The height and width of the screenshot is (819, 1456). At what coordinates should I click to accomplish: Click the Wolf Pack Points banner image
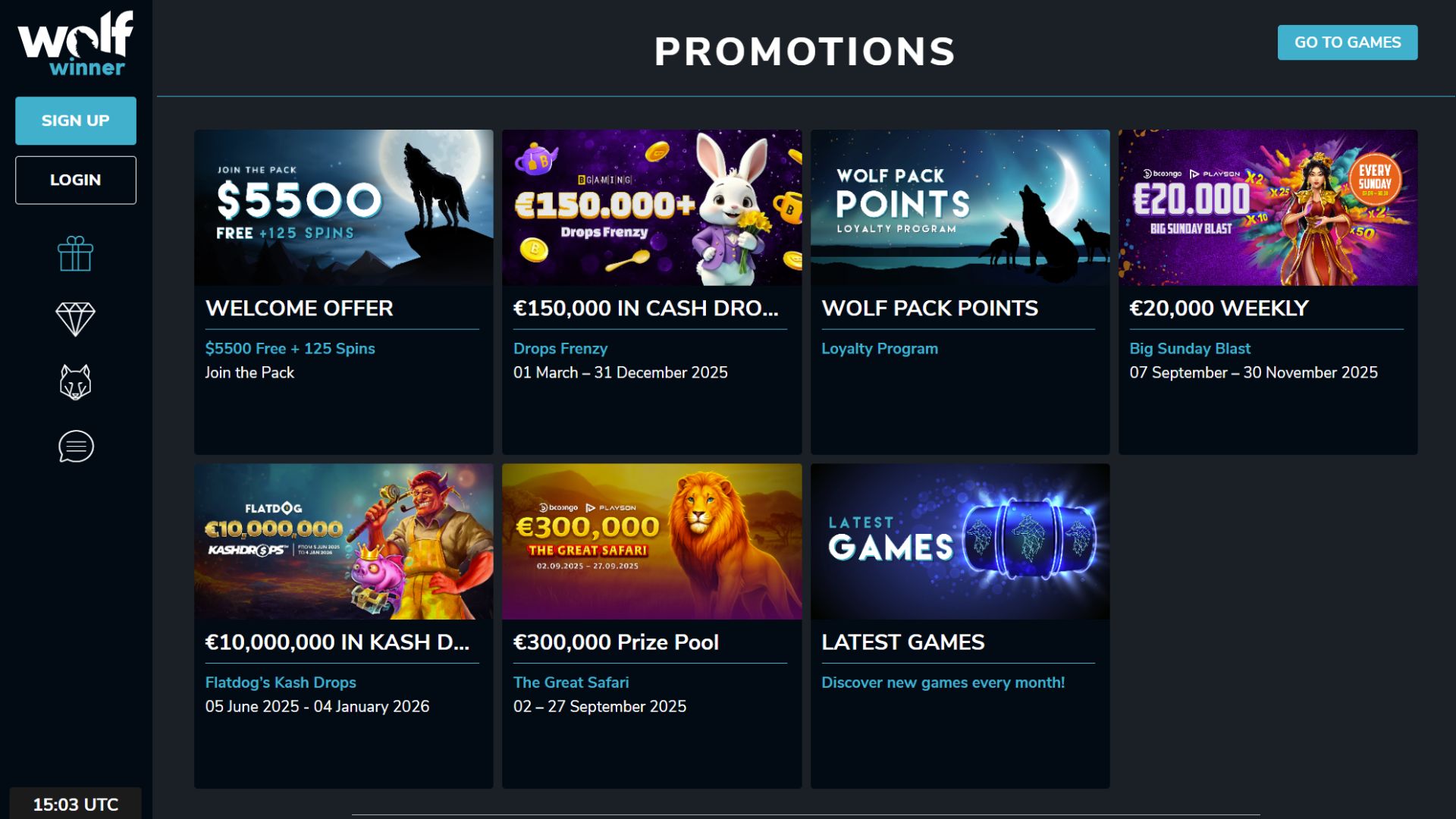(x=959, y=207)
